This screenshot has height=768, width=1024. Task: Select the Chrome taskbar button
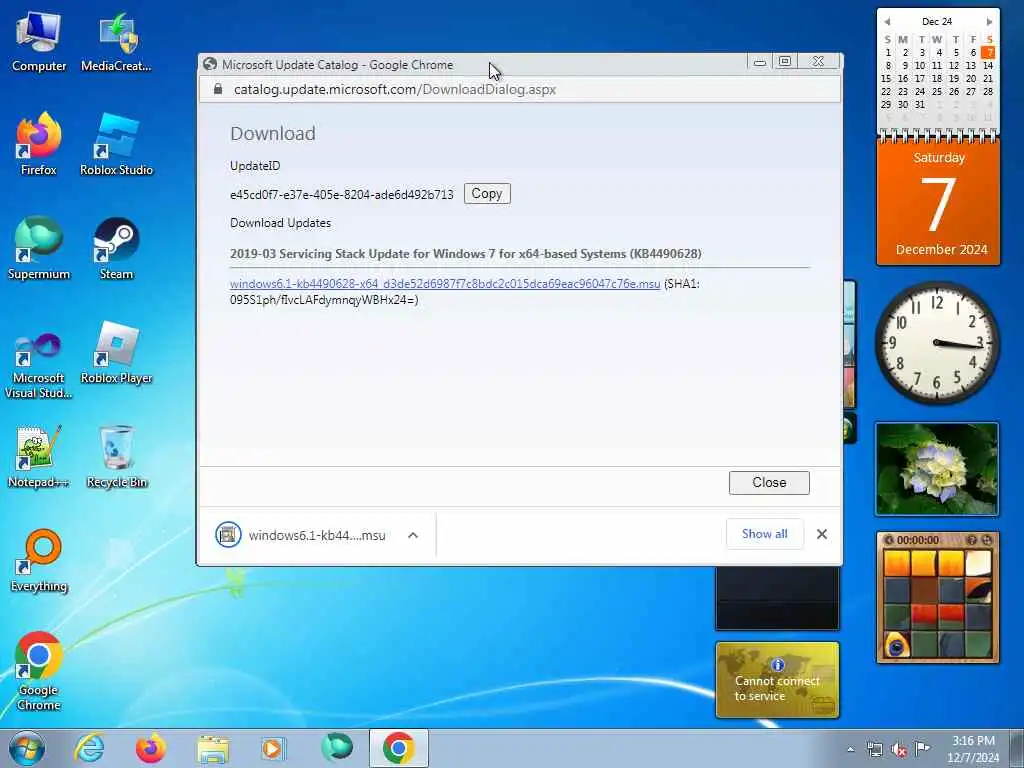coord(398,748)
